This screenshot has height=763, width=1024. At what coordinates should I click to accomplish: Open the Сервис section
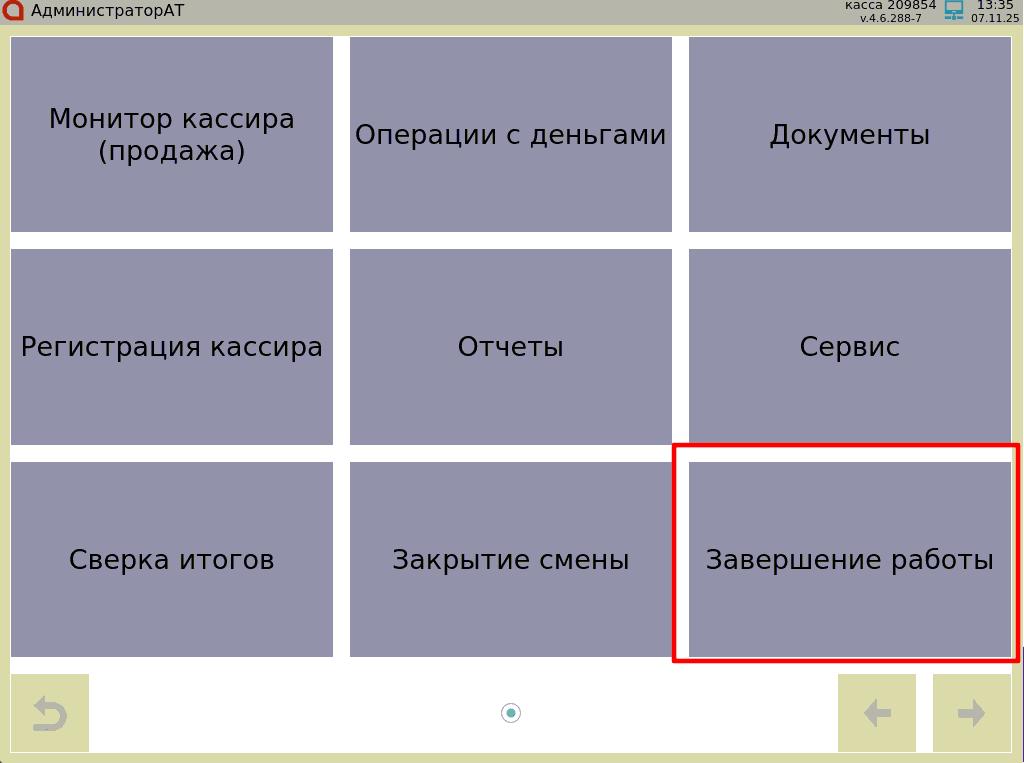850,347
